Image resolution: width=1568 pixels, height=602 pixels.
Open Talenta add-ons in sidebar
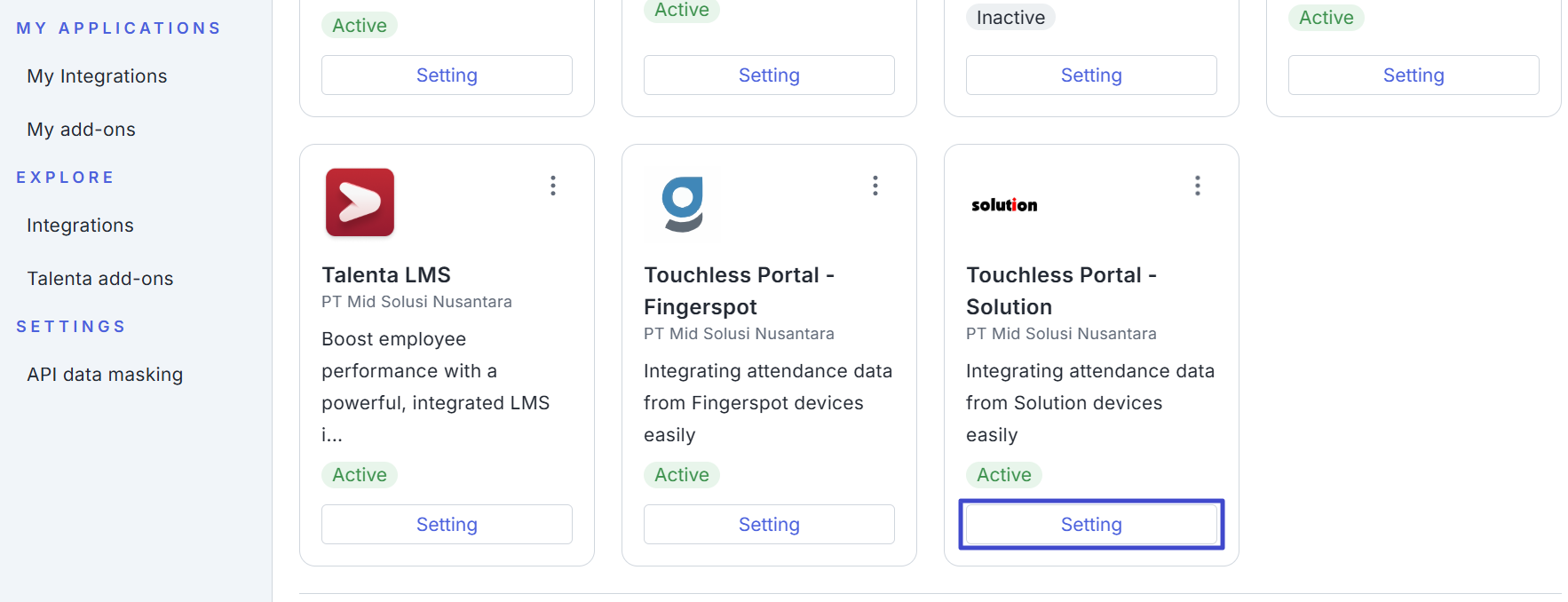tap(99, 279)
